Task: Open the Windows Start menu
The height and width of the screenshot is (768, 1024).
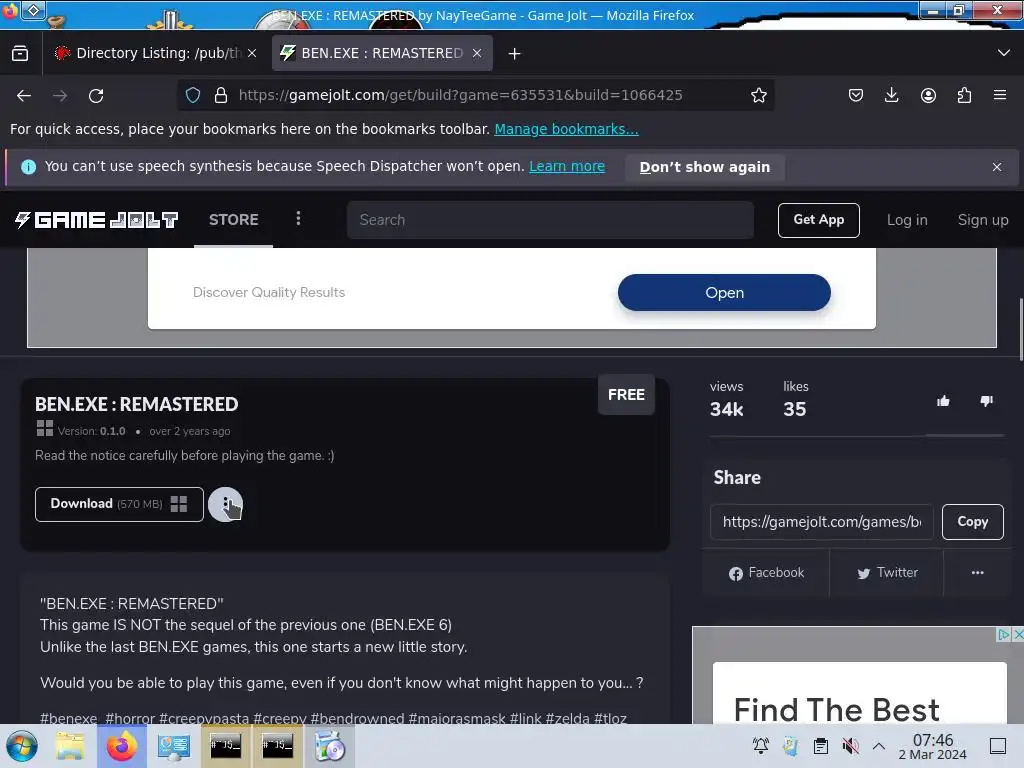Action: tap(22, 746)
